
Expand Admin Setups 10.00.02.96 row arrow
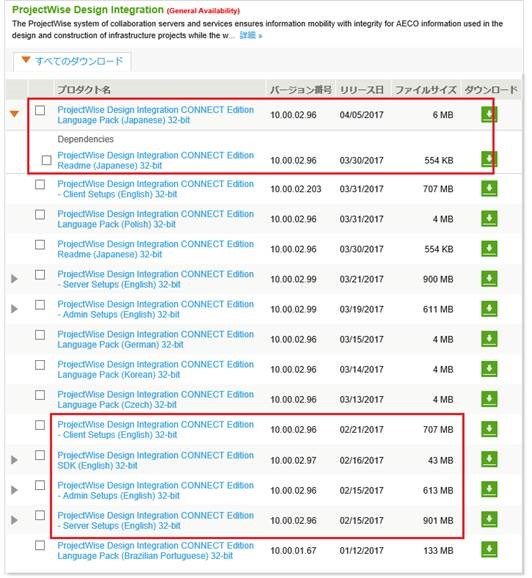click(x=14, y=490)
